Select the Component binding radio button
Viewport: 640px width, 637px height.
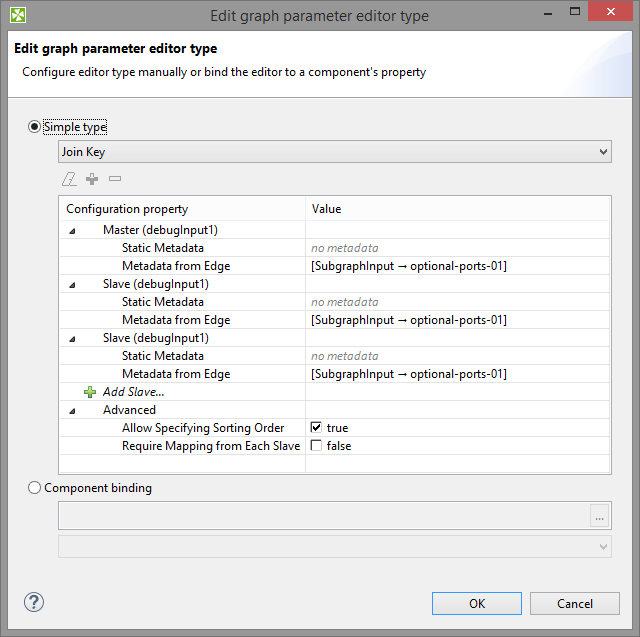click(x=35, y=488)
